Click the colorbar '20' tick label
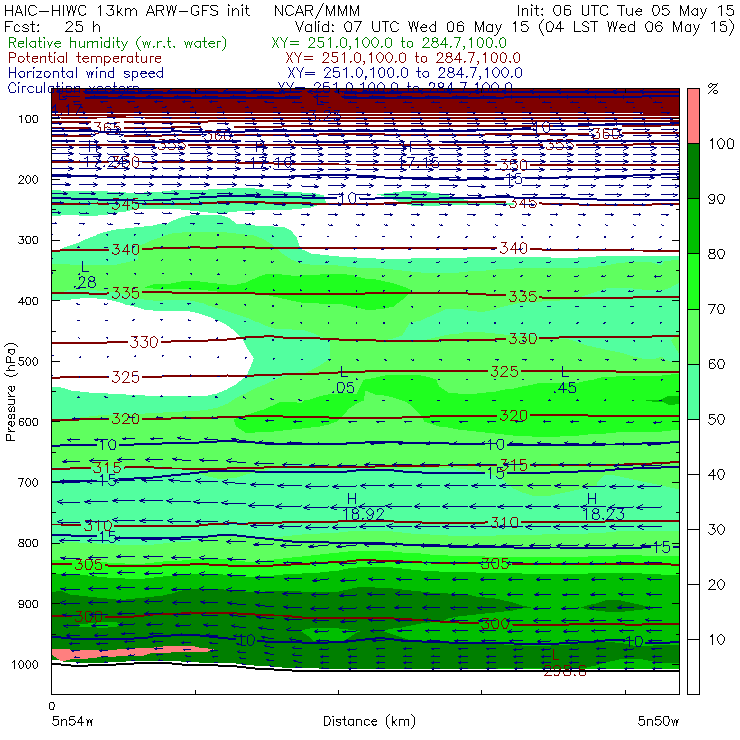740x740 pixels. 716,584
